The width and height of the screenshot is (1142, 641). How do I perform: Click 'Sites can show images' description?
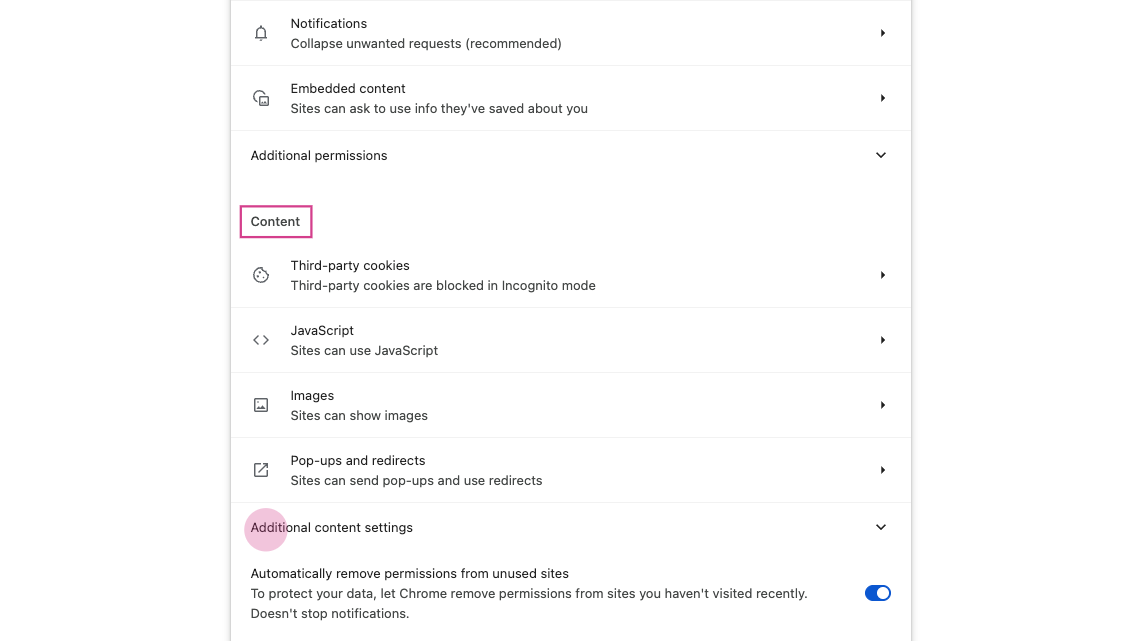pos(359,415)
